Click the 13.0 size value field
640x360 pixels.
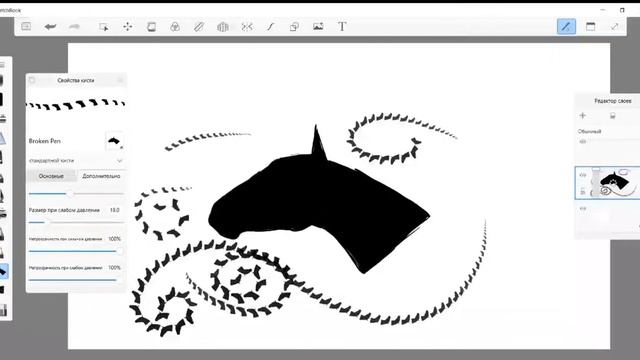click(x=114, y=210)
